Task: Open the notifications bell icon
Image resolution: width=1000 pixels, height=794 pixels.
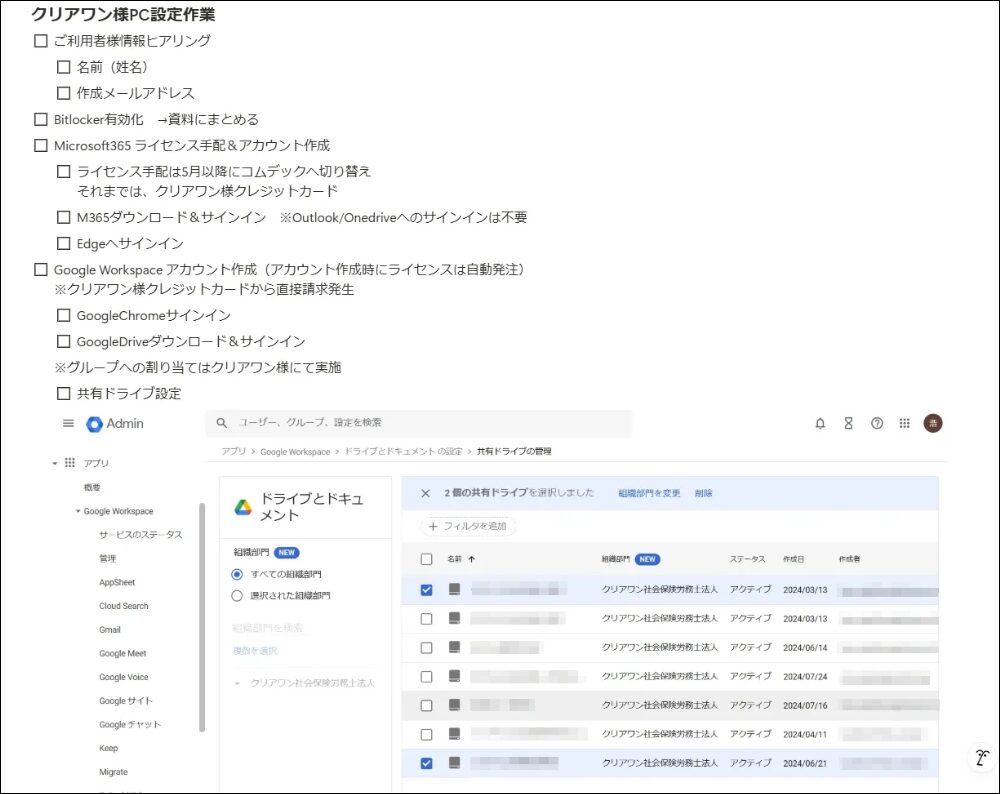Action: [820, 423]
